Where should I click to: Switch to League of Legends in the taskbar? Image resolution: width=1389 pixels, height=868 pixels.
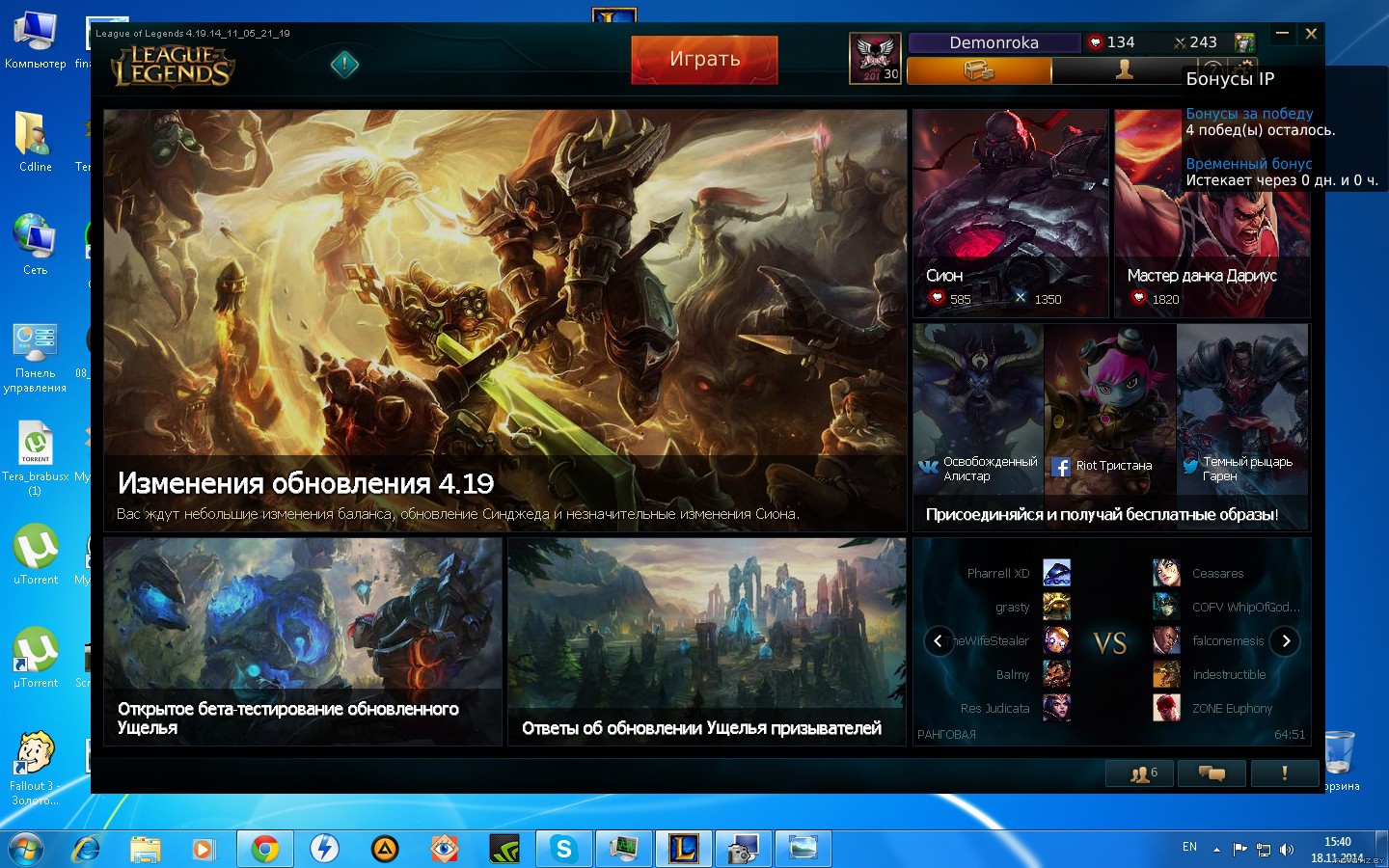click(683, 849)
